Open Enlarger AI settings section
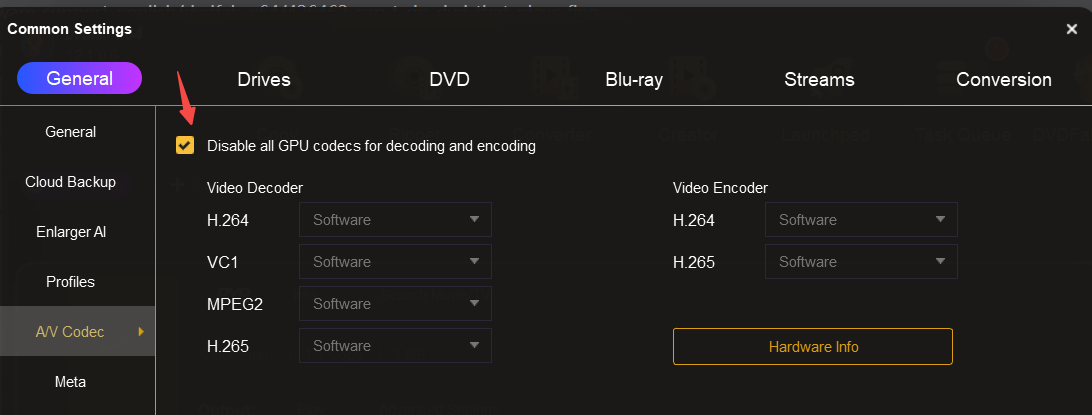The height and width of the screenshot is (415, 1092). (x=71, y=232)
